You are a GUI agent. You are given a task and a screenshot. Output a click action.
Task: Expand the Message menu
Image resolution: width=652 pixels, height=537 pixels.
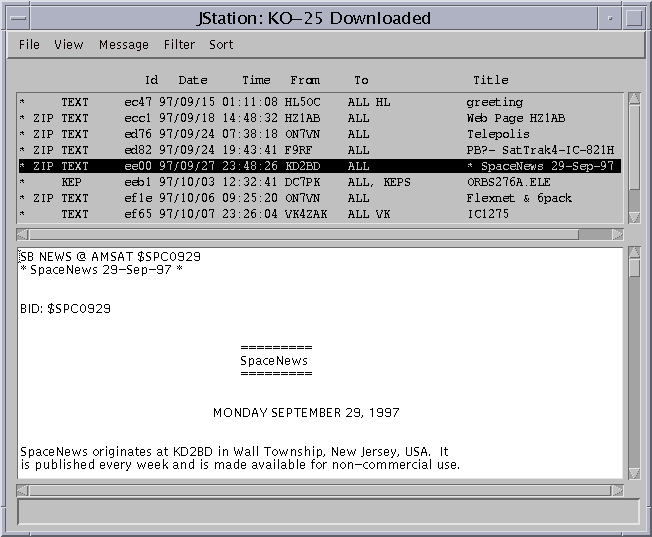point(123,45)
